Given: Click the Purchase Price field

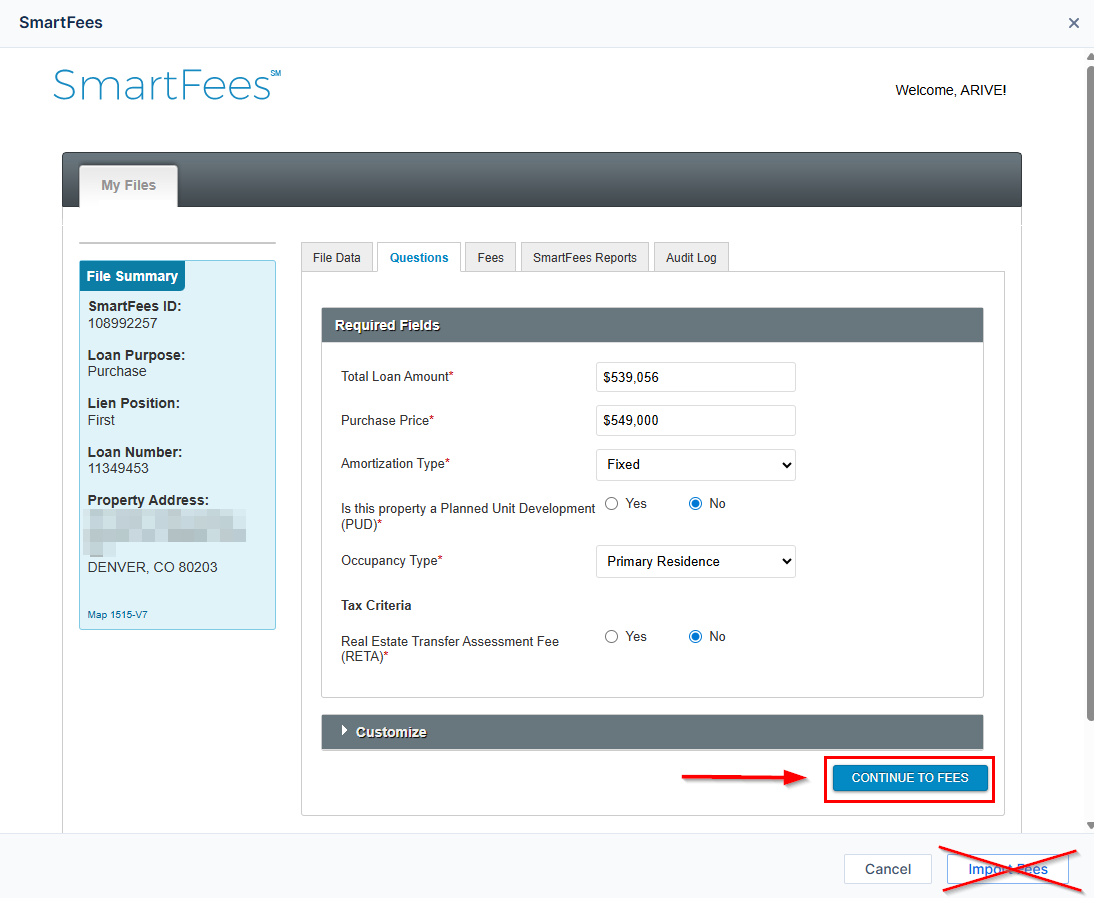Looking at the screenshot, I should click(x=696, y=420).
